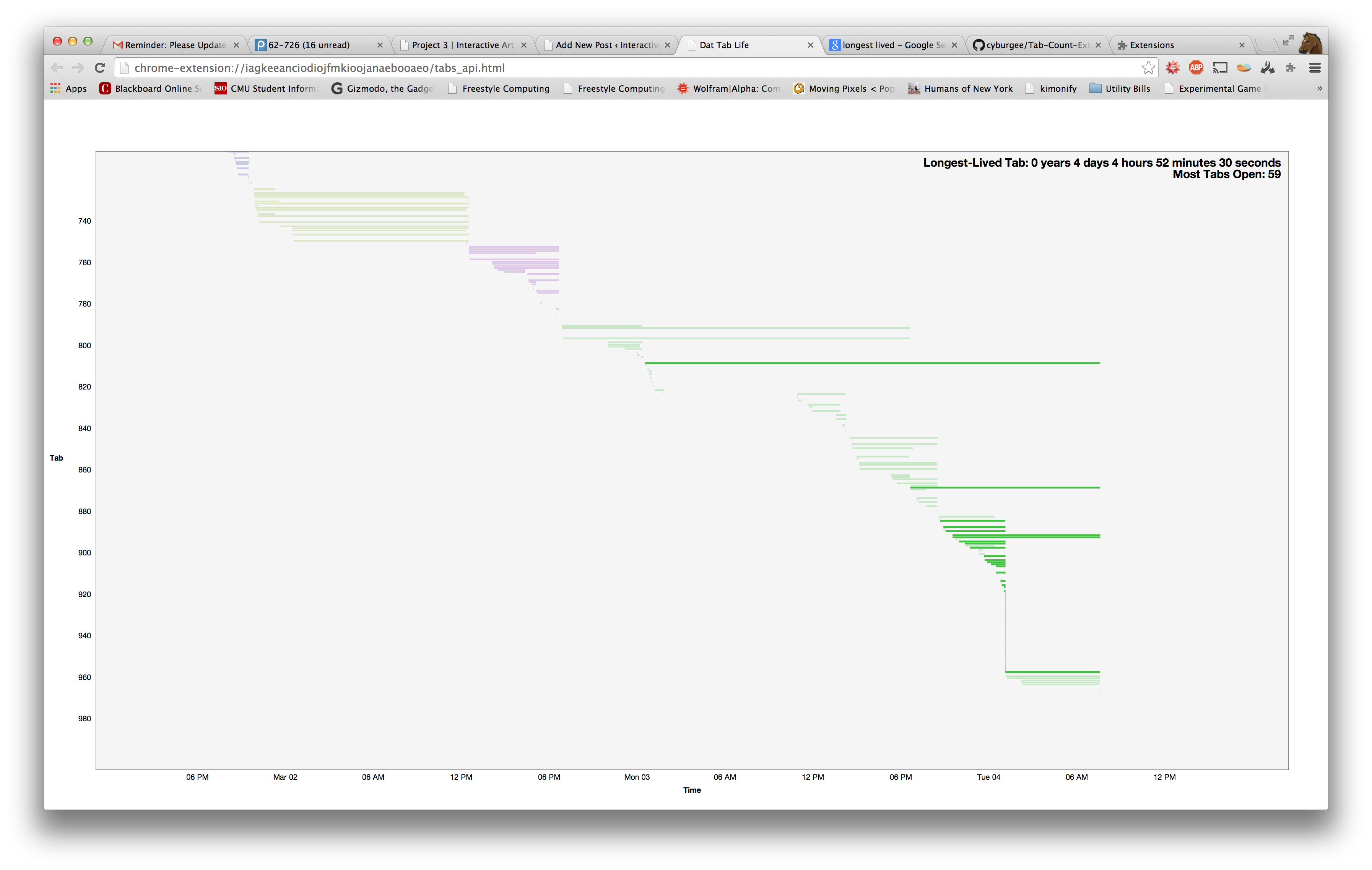Screen dimensions: 1372x870
Task: Bookmark this page with the star icon
Action: [1148, 68]
